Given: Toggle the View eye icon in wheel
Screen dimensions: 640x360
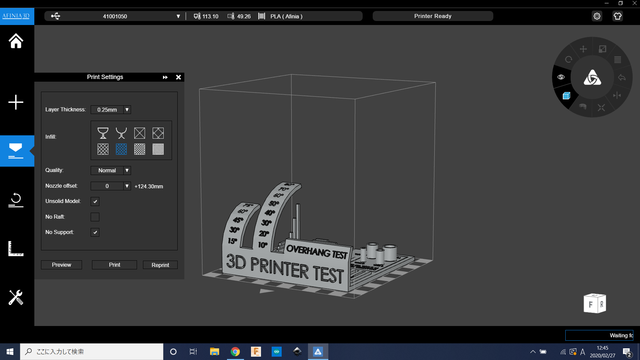Looking at the screenshot, I should point(561,77).
